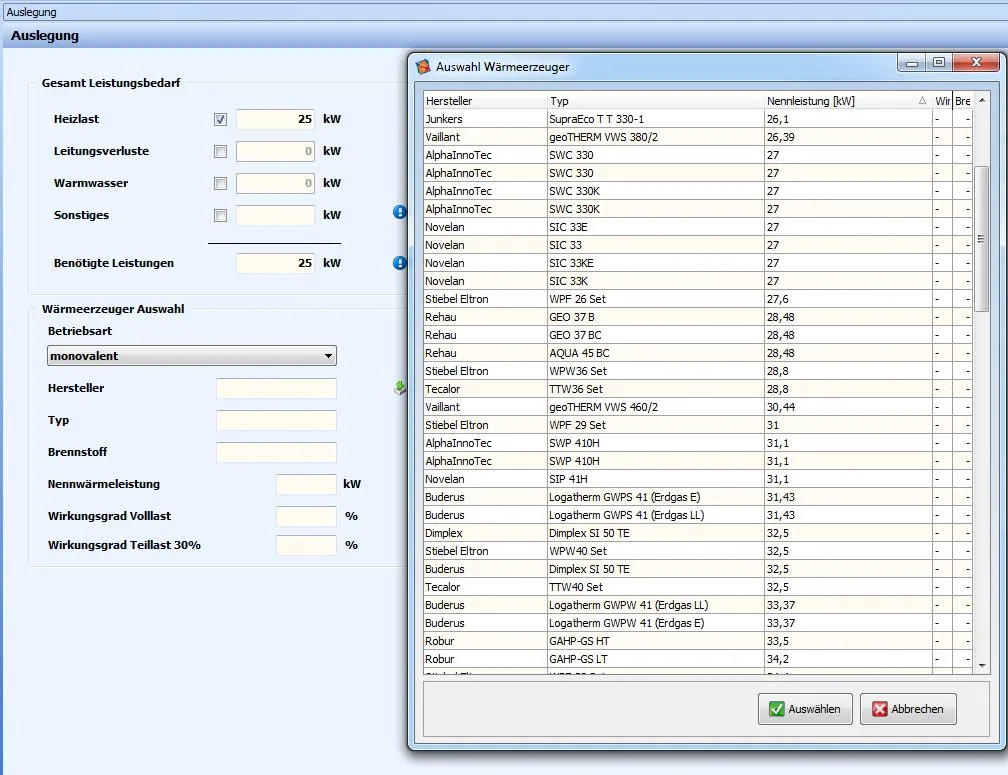Sort the list by Typ column
Viewport: 1008px width, 775px height.
point(655,101)
